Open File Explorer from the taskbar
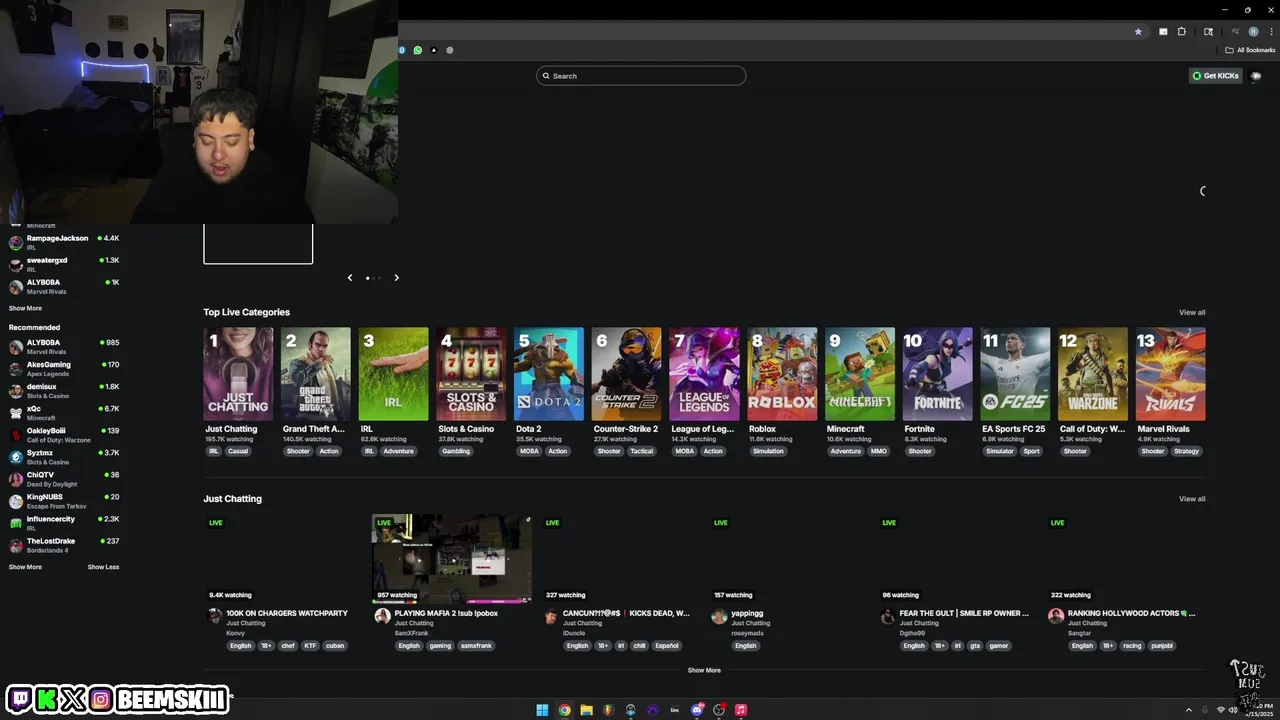Viewport: 1280px width, 720px height. [x=586, y=710]
